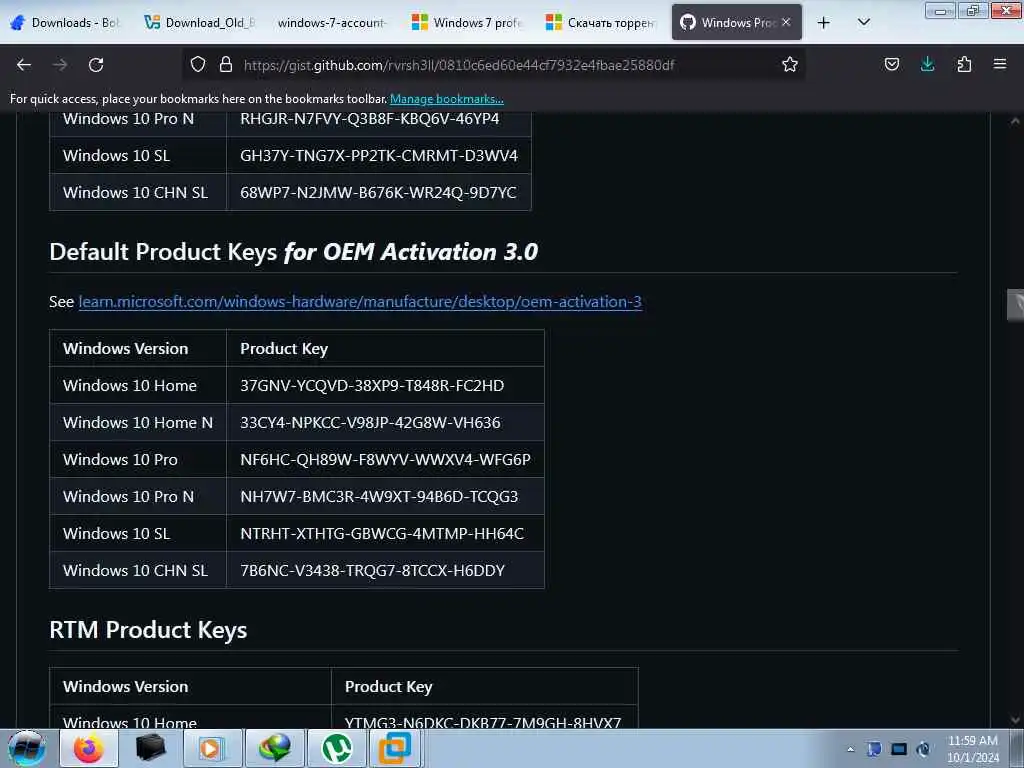The image size is (1024, 768).
Task: Select the Windows 10 Home N key 33CY4
Action: (370, 423)
